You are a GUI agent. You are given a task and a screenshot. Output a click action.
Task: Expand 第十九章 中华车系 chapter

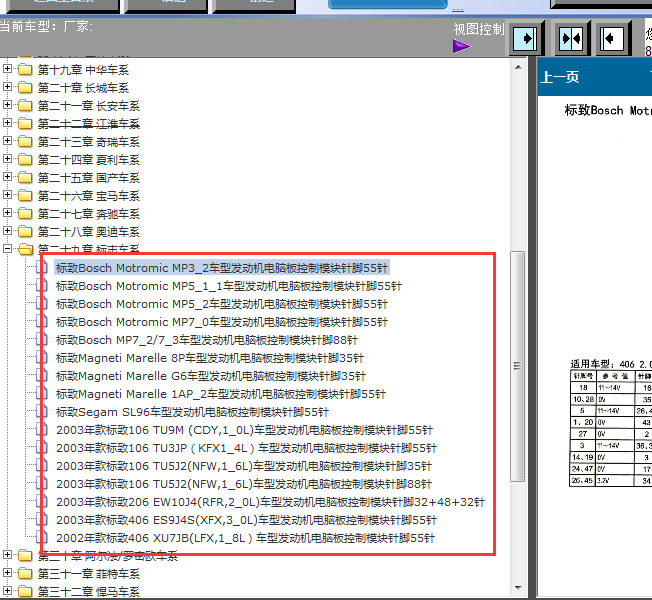7,69
